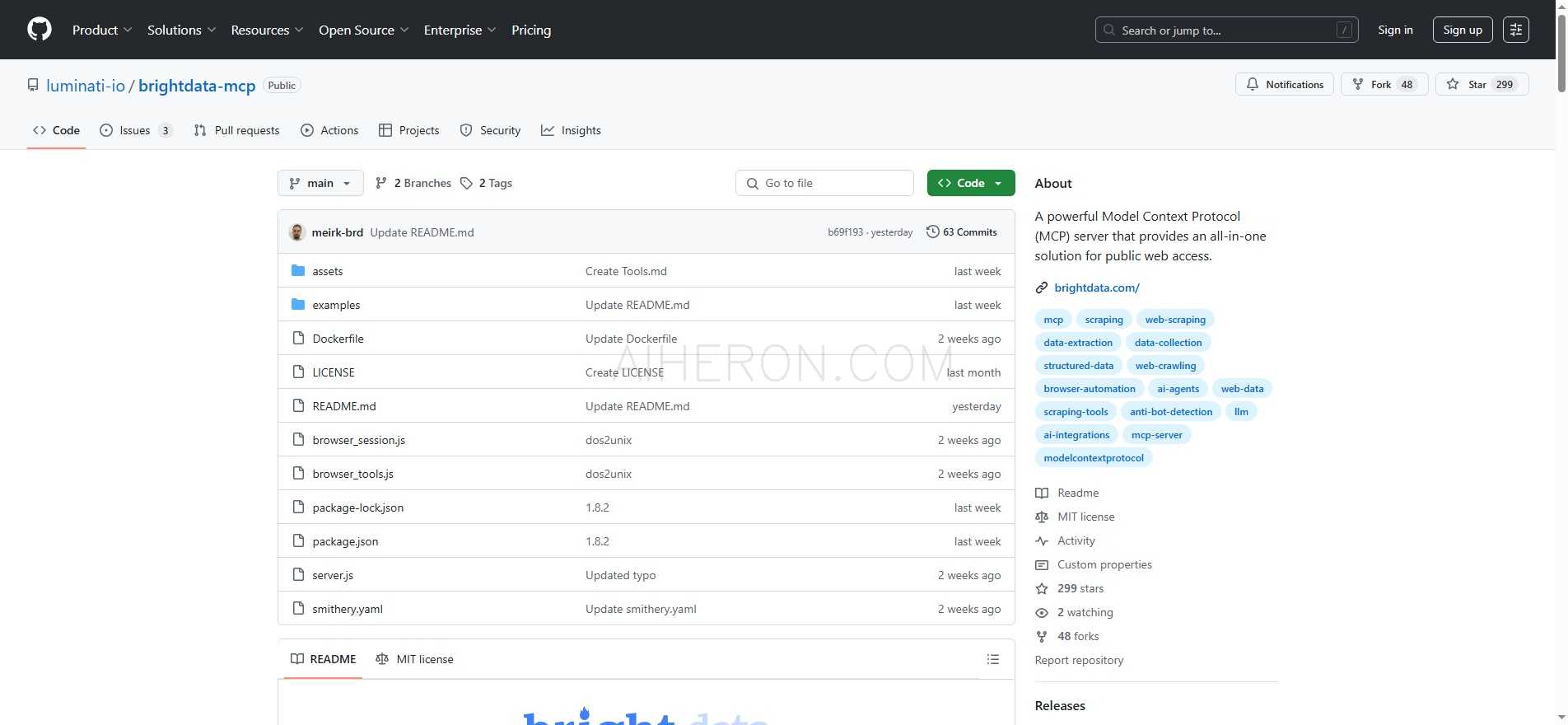
Task: Expand the Product menu
Action: [x=102, y=30]
